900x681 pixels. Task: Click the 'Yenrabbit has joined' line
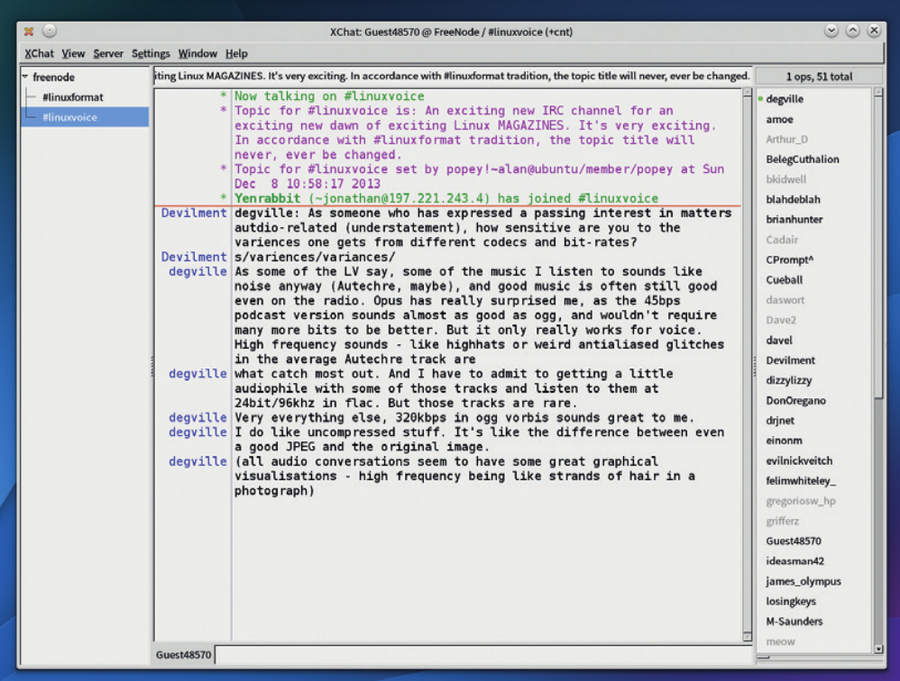click(x=446, y=198)
